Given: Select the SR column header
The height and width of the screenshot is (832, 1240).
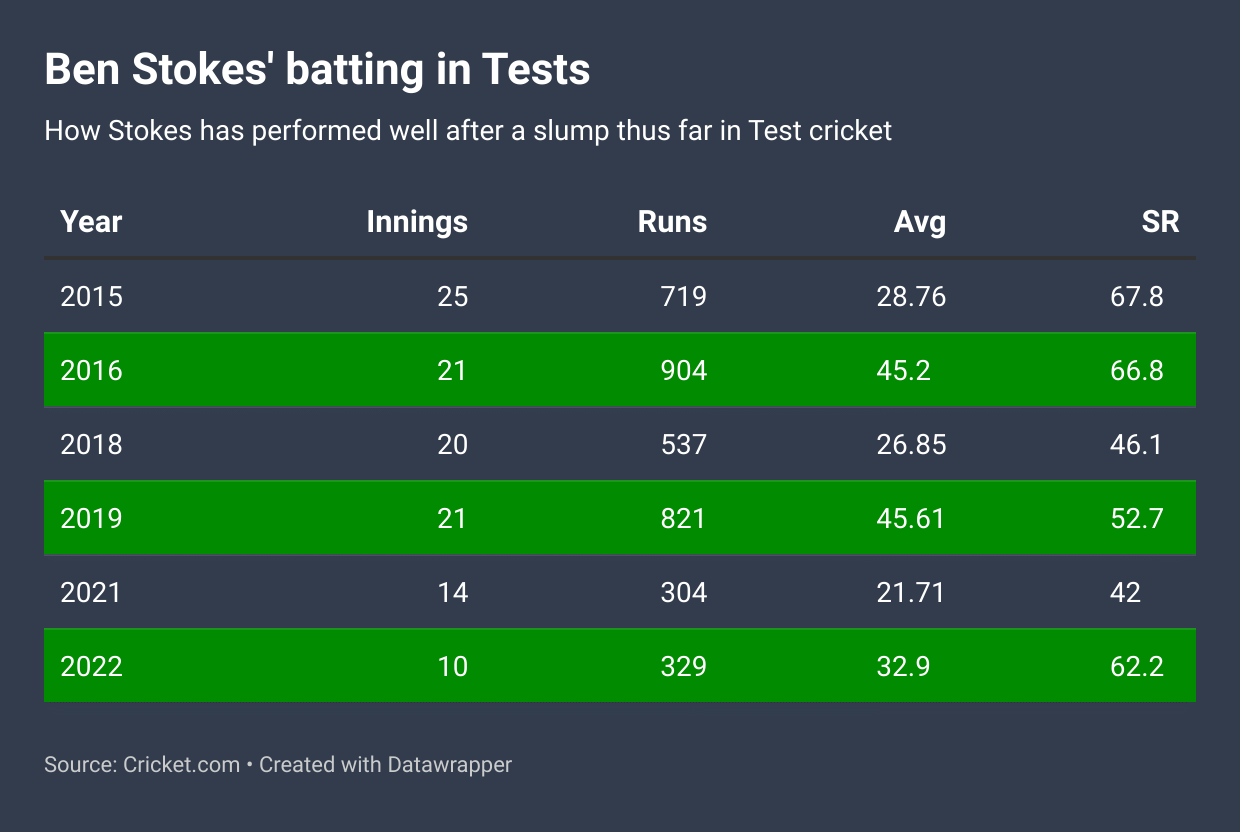Looking at the screenshot, I should click(1160, 221).
